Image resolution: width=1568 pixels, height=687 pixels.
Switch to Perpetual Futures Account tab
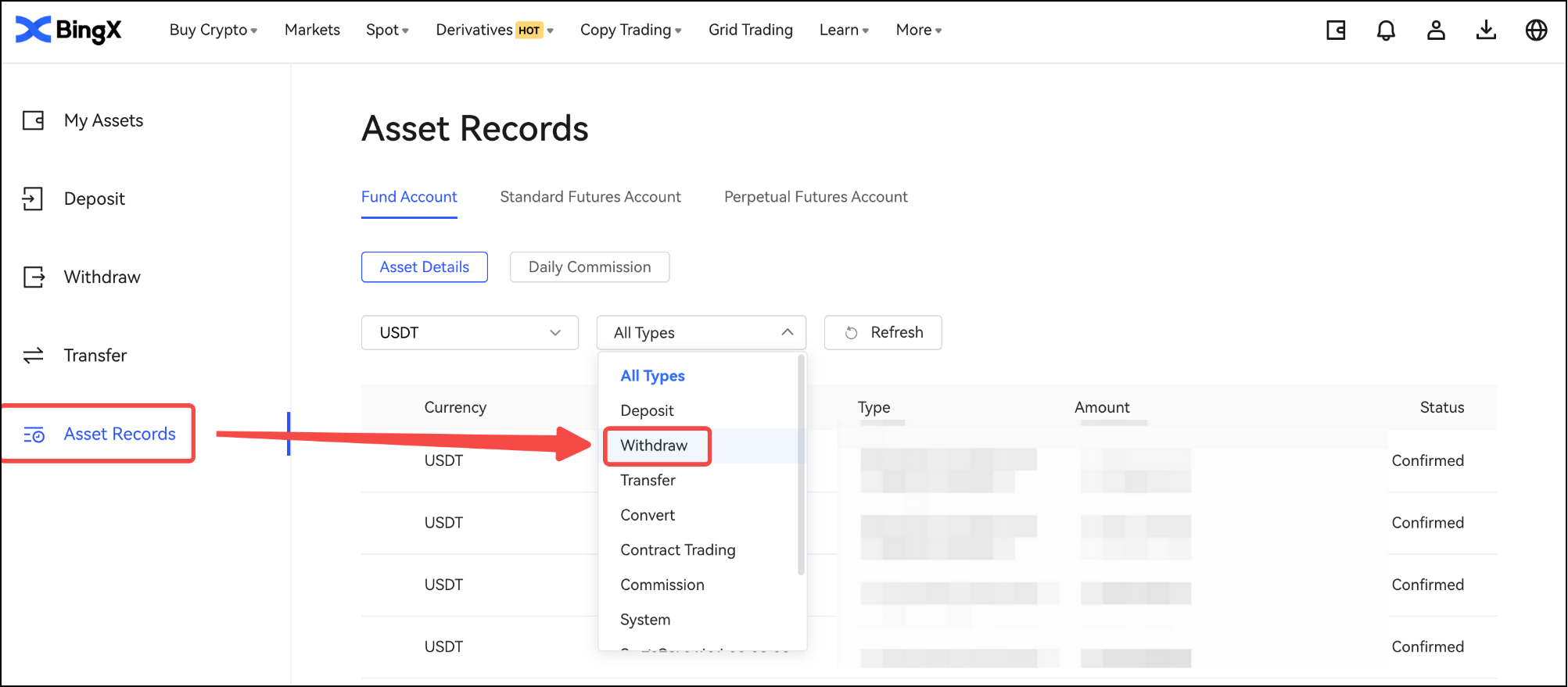click(816, 197)
